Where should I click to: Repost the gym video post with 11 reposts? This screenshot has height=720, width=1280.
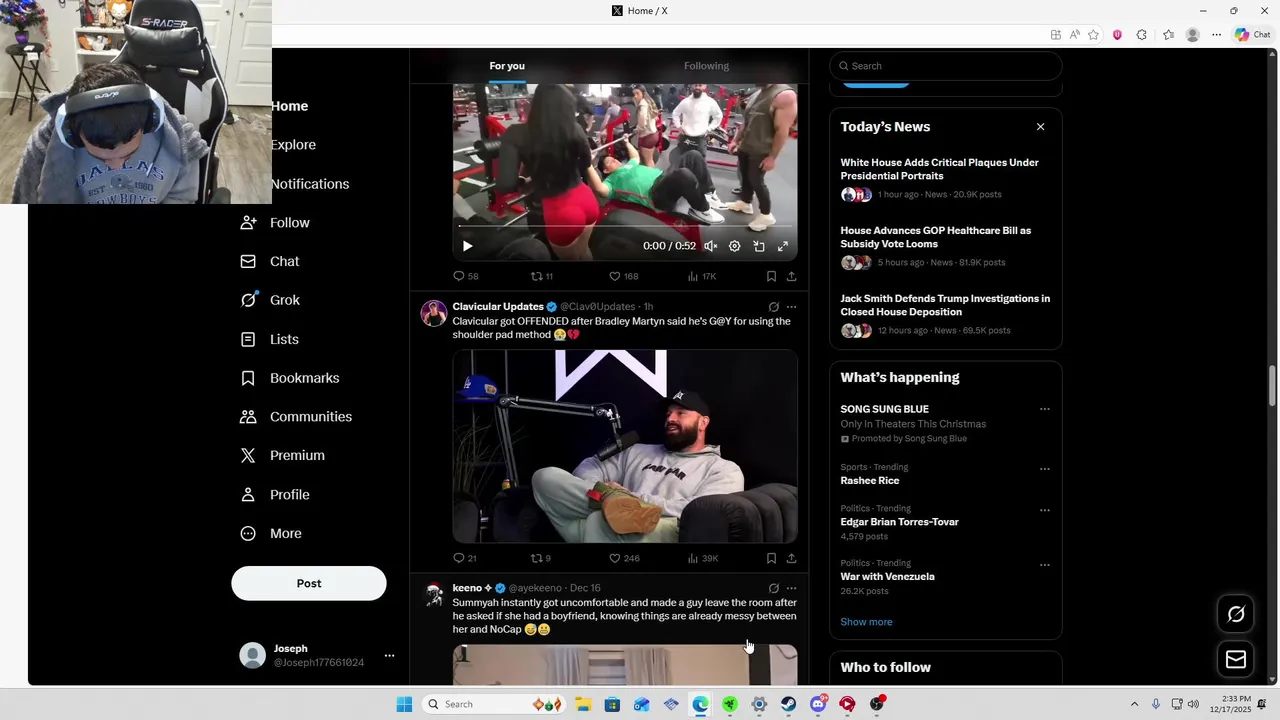pos(541,276)
